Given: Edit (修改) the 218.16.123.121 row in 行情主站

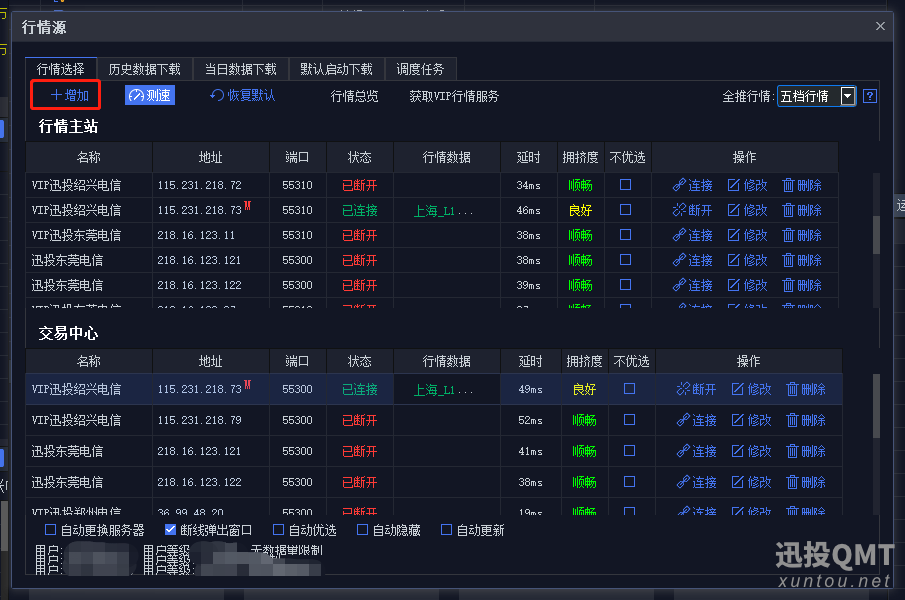Looking at the screenshot, I should 747,260.
